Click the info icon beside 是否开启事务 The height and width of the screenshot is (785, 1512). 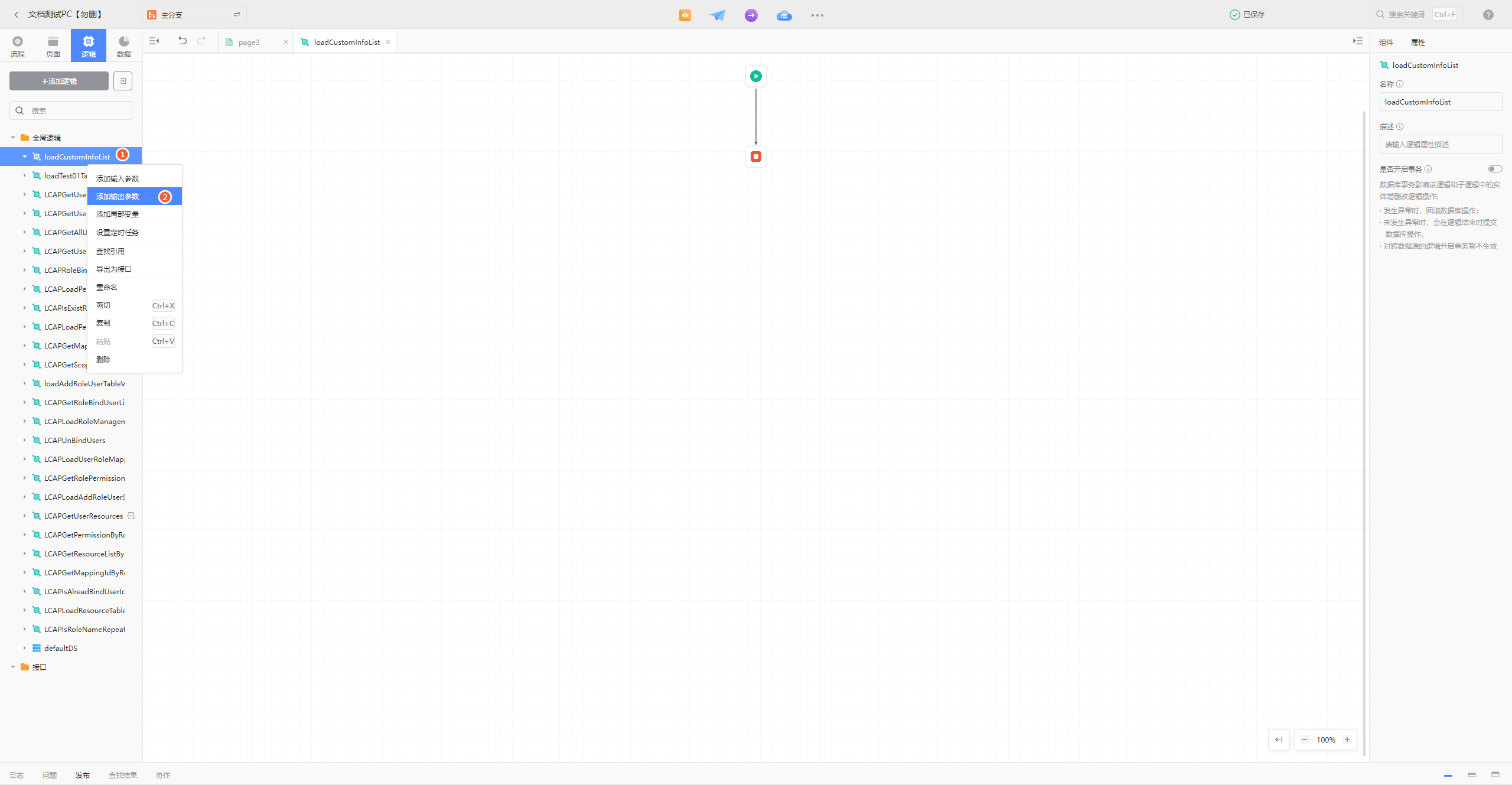click(1428, 169)
